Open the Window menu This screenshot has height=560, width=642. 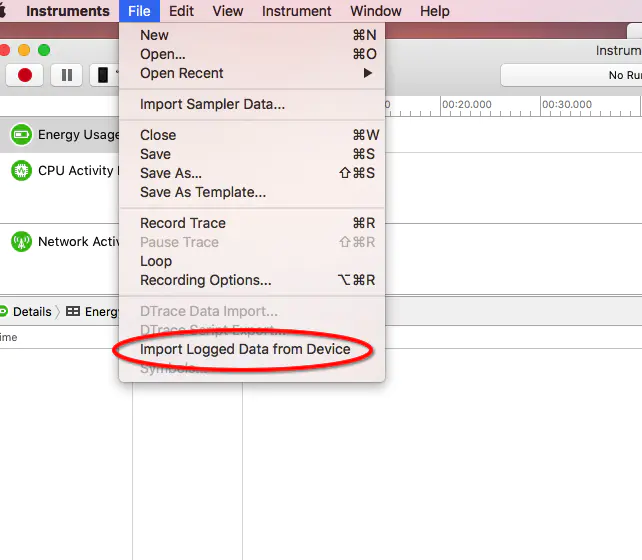[375, 11]
